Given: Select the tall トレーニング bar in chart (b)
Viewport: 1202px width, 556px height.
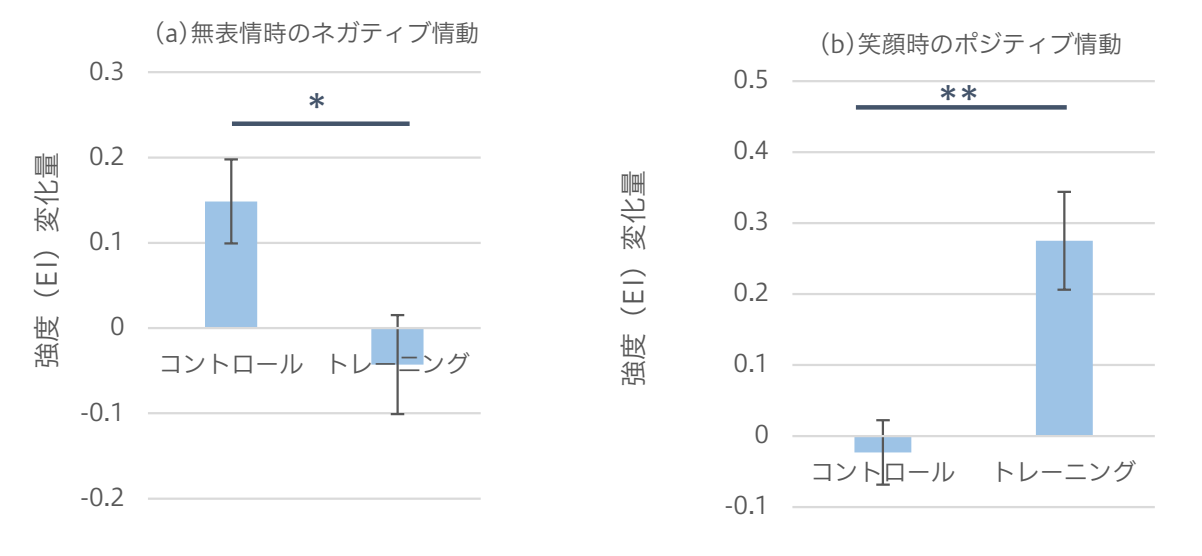Looking at the screenshot, I should point(1065,338).
